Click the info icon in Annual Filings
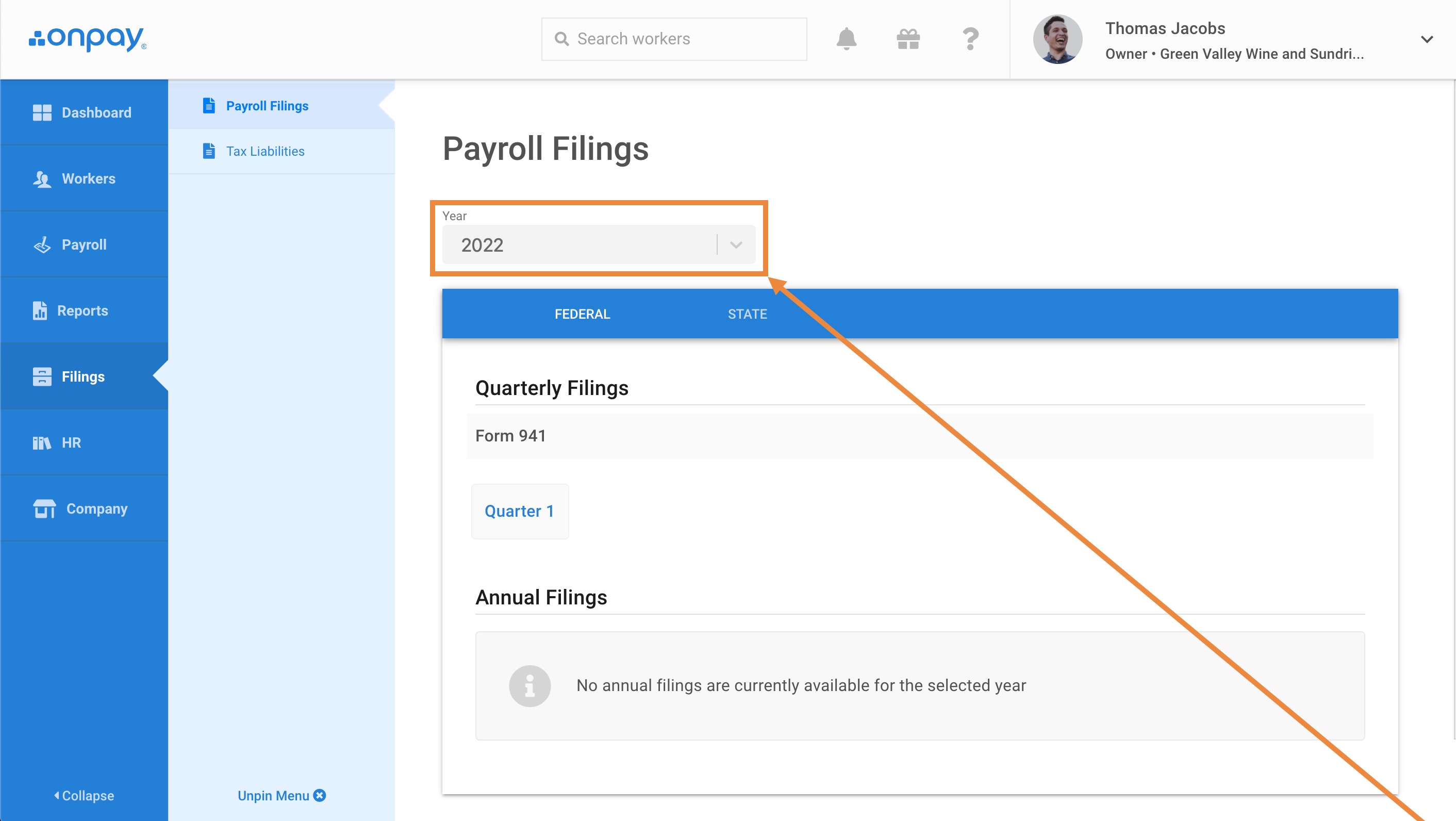The image size is (1456, 821). coord(530,686)
